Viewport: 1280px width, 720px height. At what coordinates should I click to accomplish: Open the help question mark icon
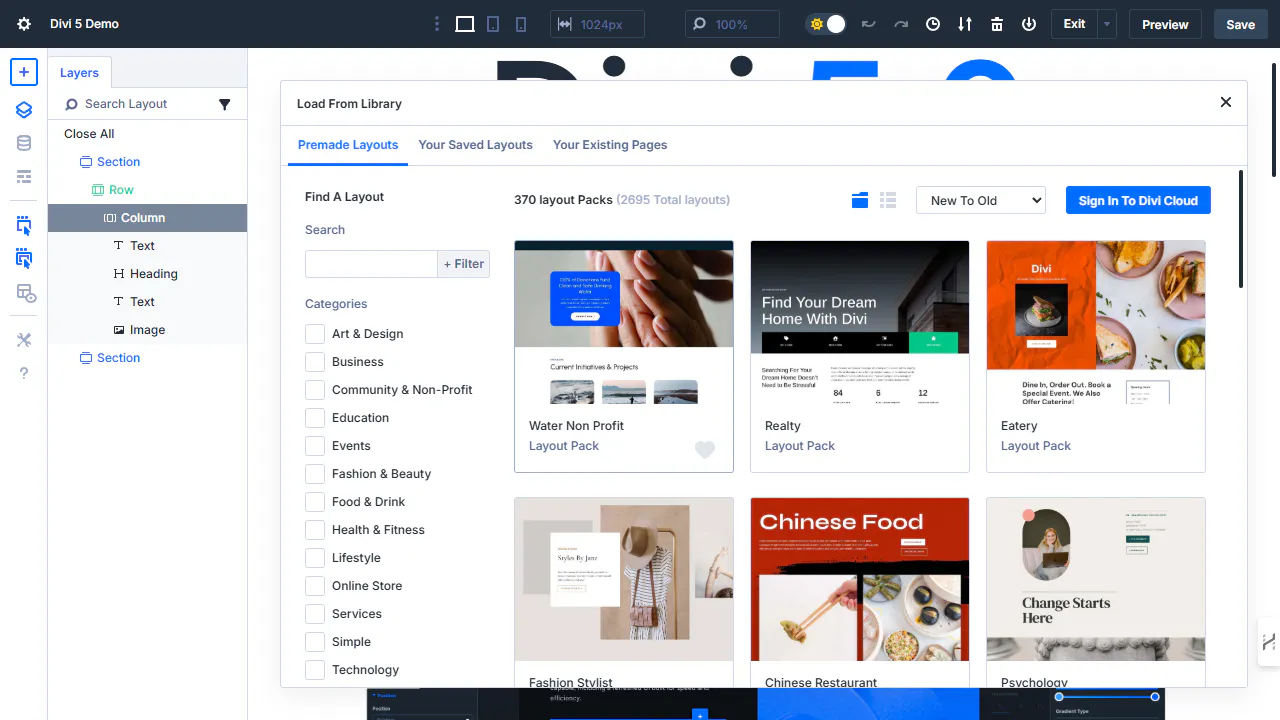pyautogui.click(x=24, y=373)
